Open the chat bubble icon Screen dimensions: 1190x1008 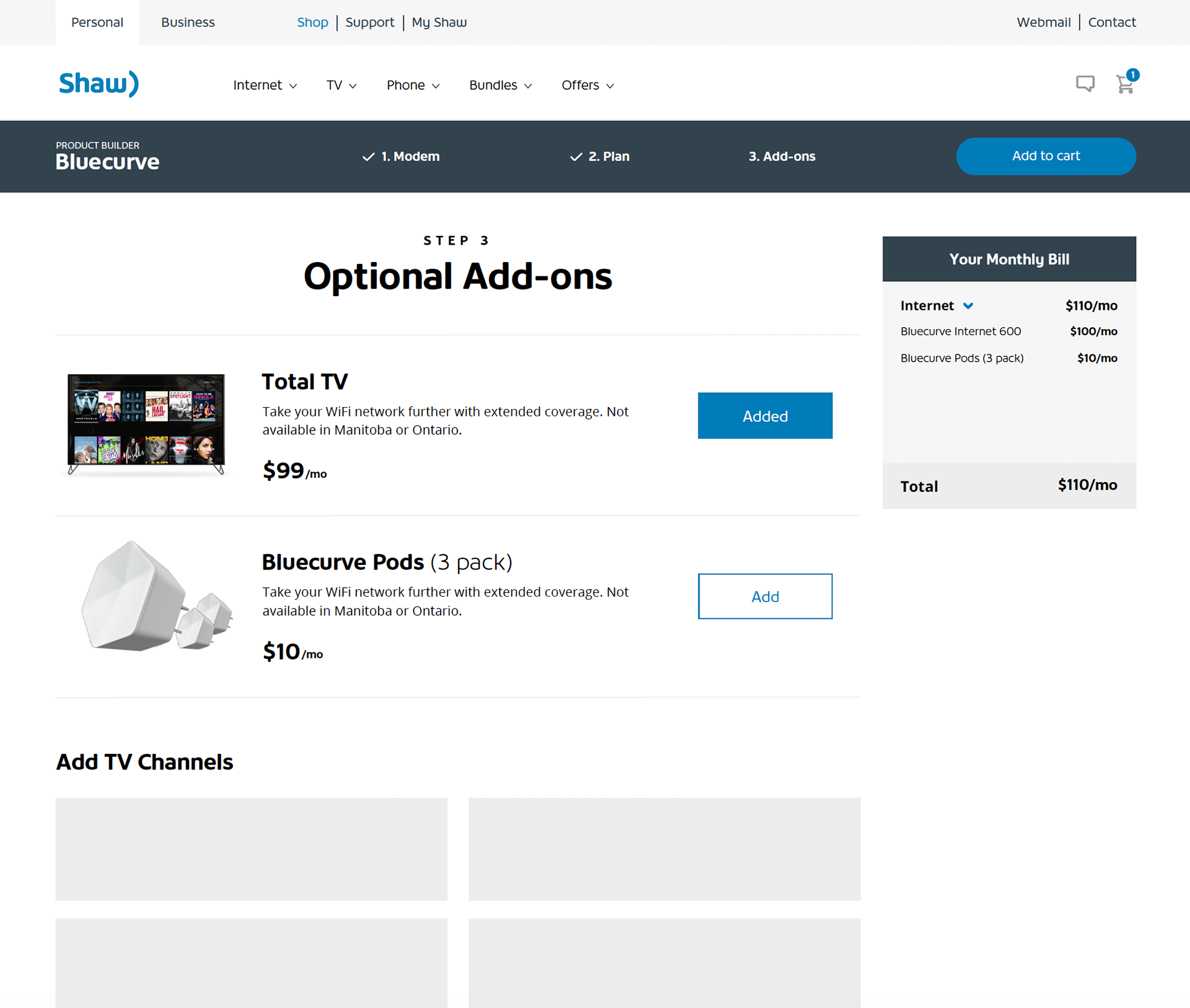coord(1085,84)
